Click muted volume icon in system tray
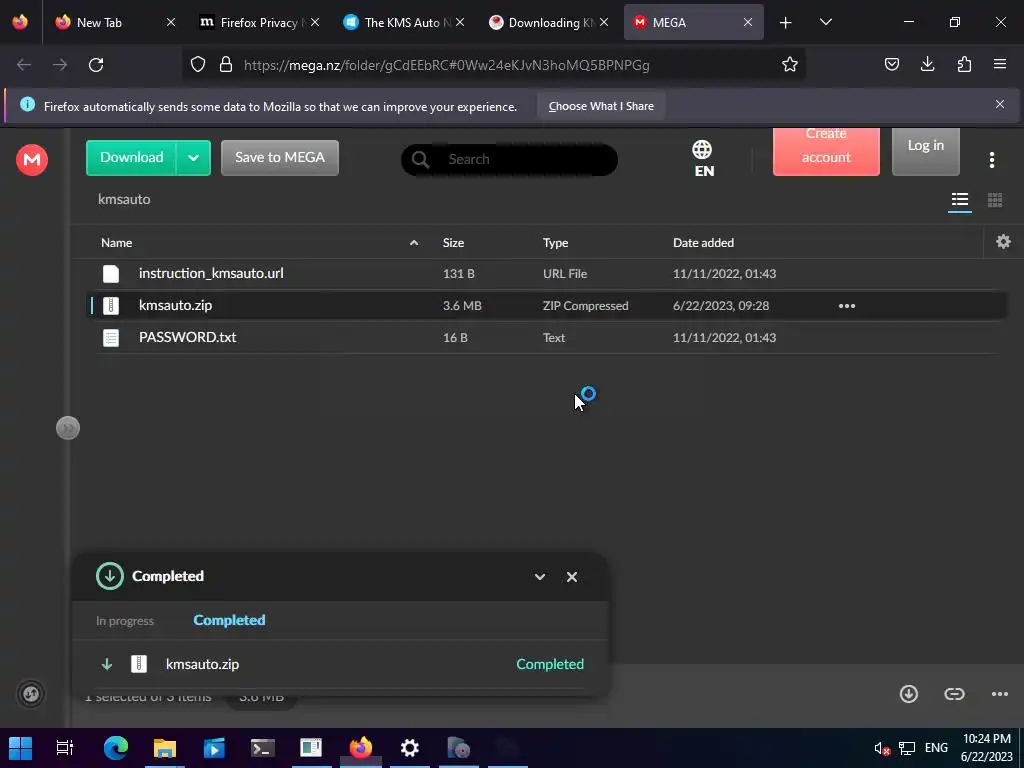Viewport: 1024px width, 768px height. click(882, 748)
